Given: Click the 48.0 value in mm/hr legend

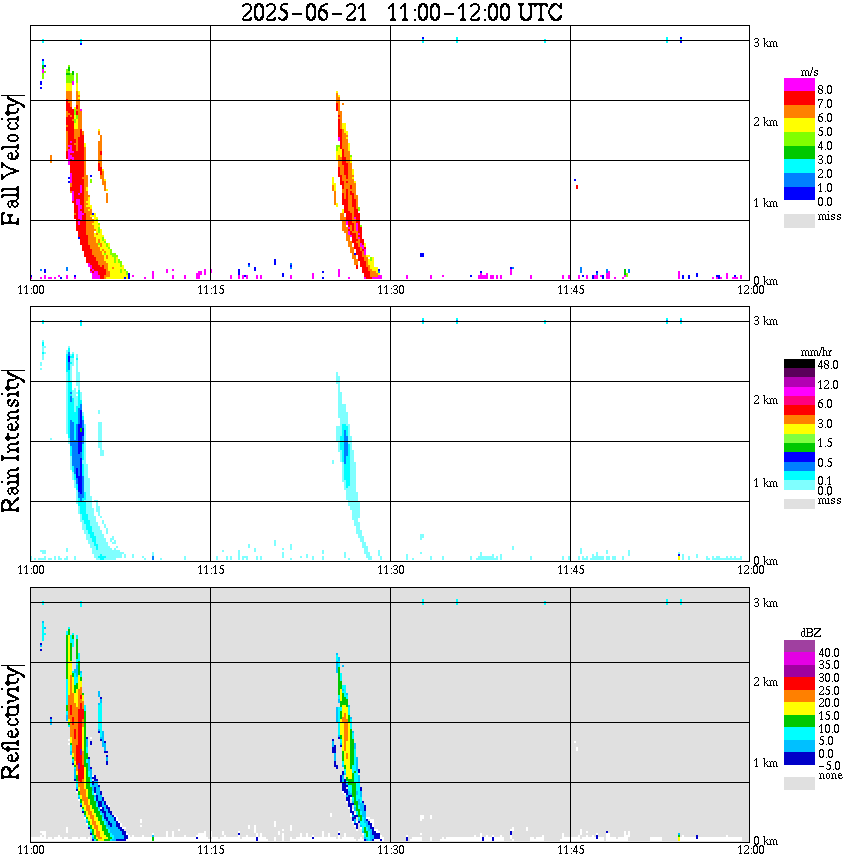Looking at the screenshot, I should [x=828, y=366].
